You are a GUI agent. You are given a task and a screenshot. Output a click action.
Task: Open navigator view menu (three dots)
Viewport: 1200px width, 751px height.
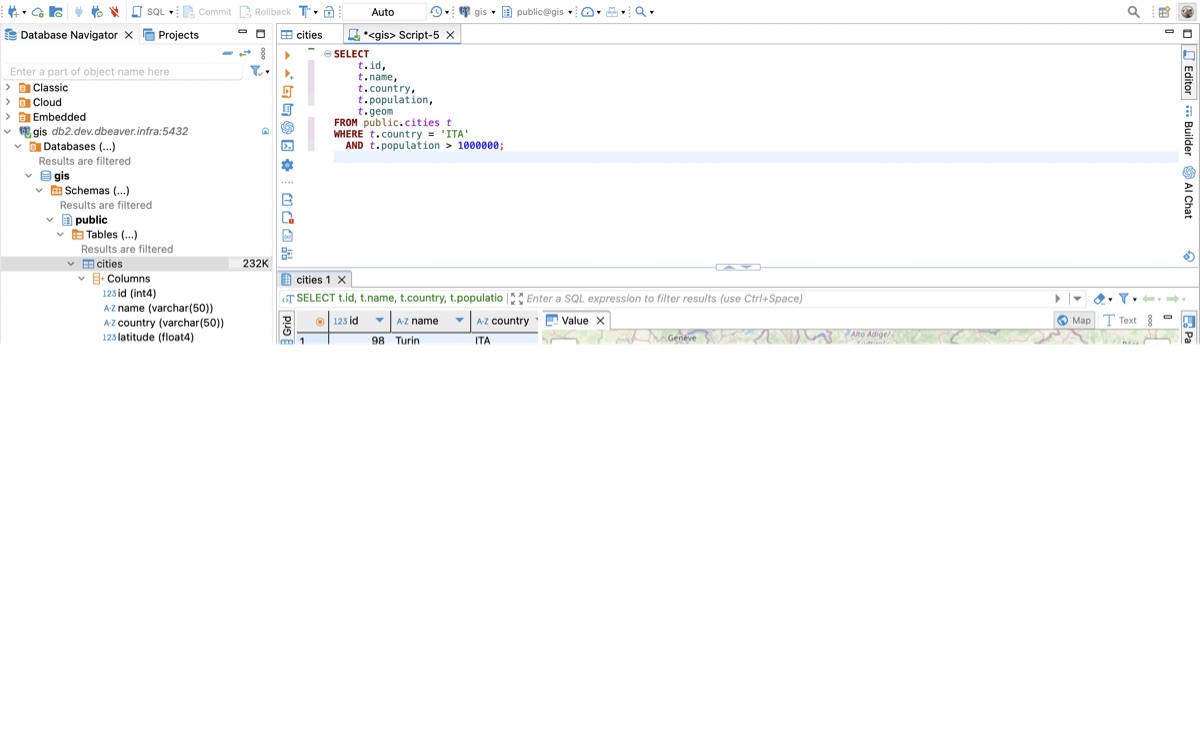pos(263,53)
